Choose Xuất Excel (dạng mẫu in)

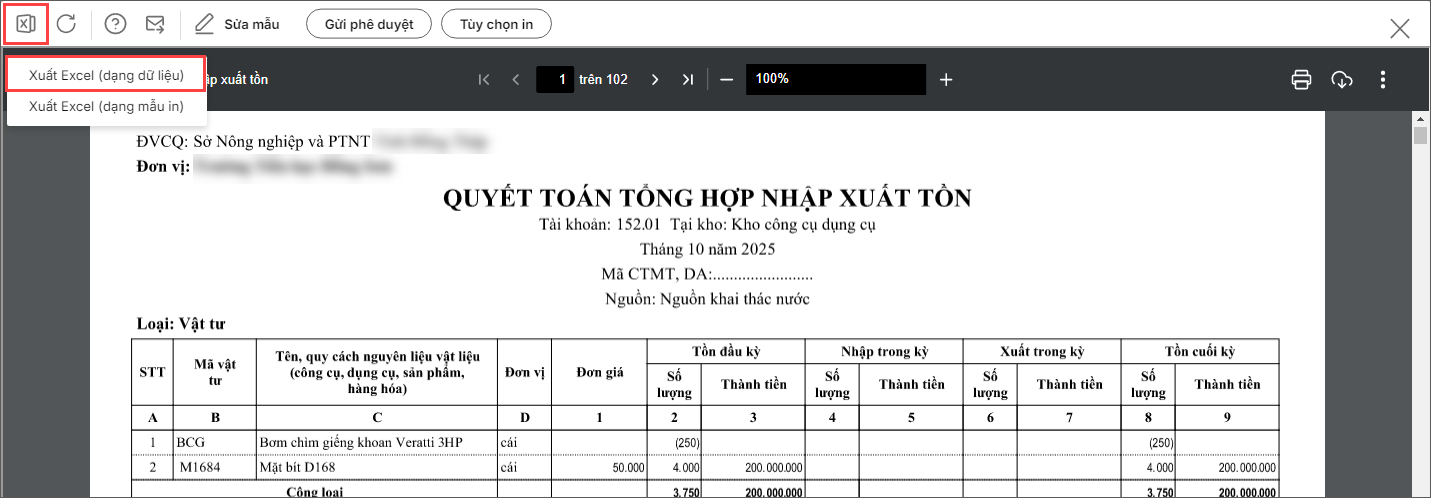[106, 106]
